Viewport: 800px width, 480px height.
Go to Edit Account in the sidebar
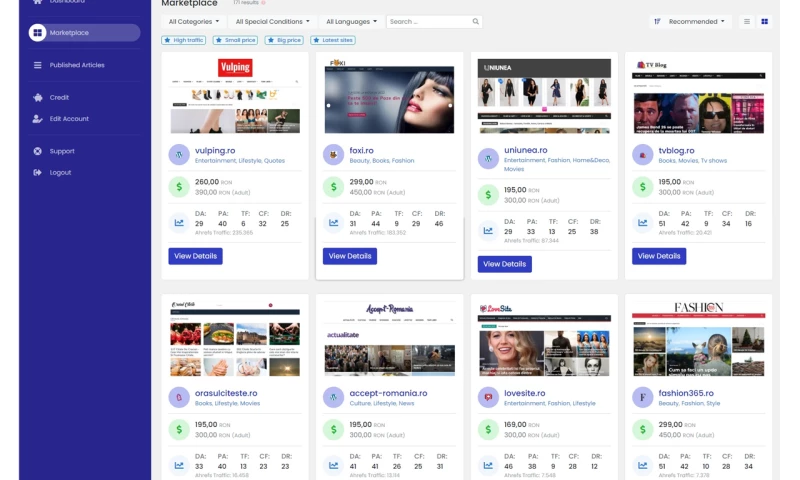coord(69,119)
